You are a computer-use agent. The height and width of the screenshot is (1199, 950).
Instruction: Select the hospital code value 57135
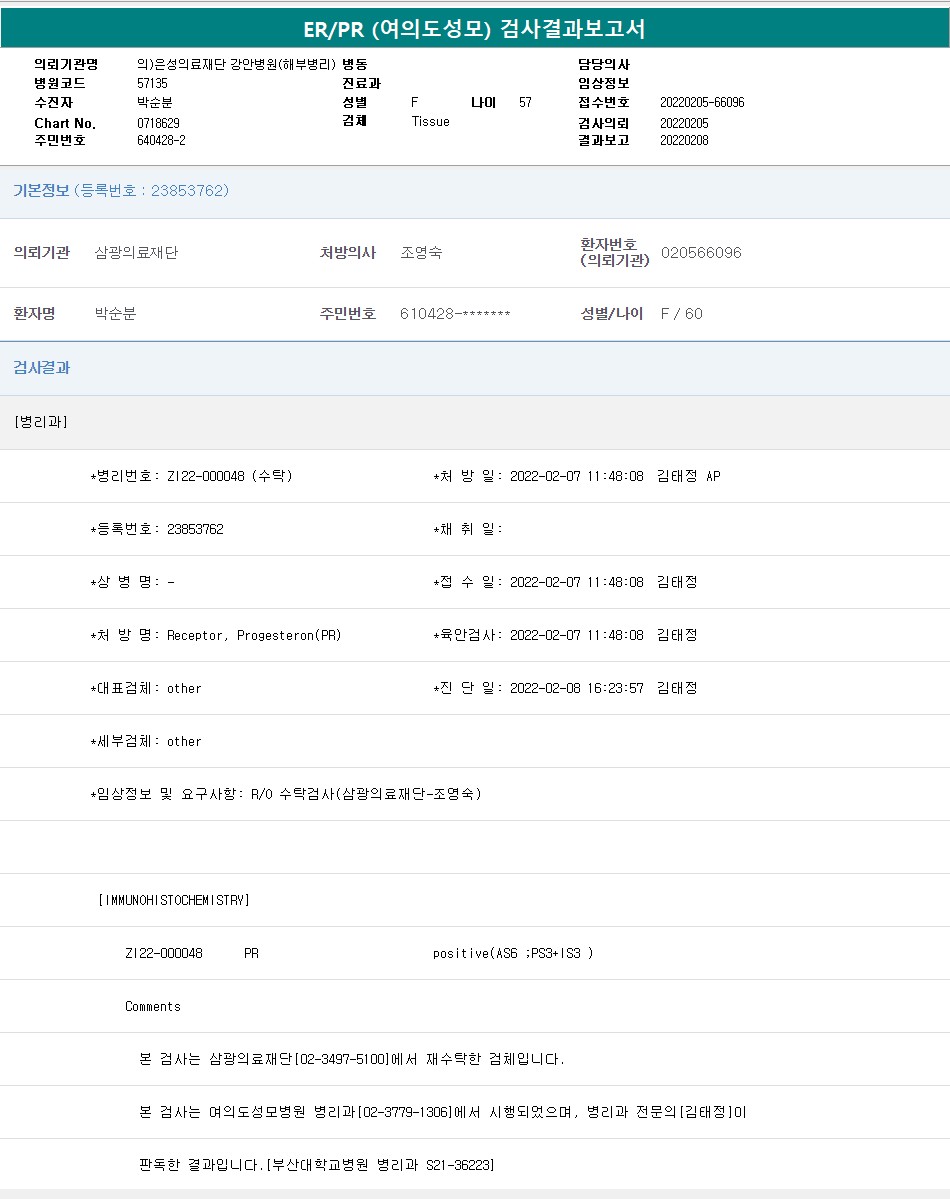click(x=152, y=83)
